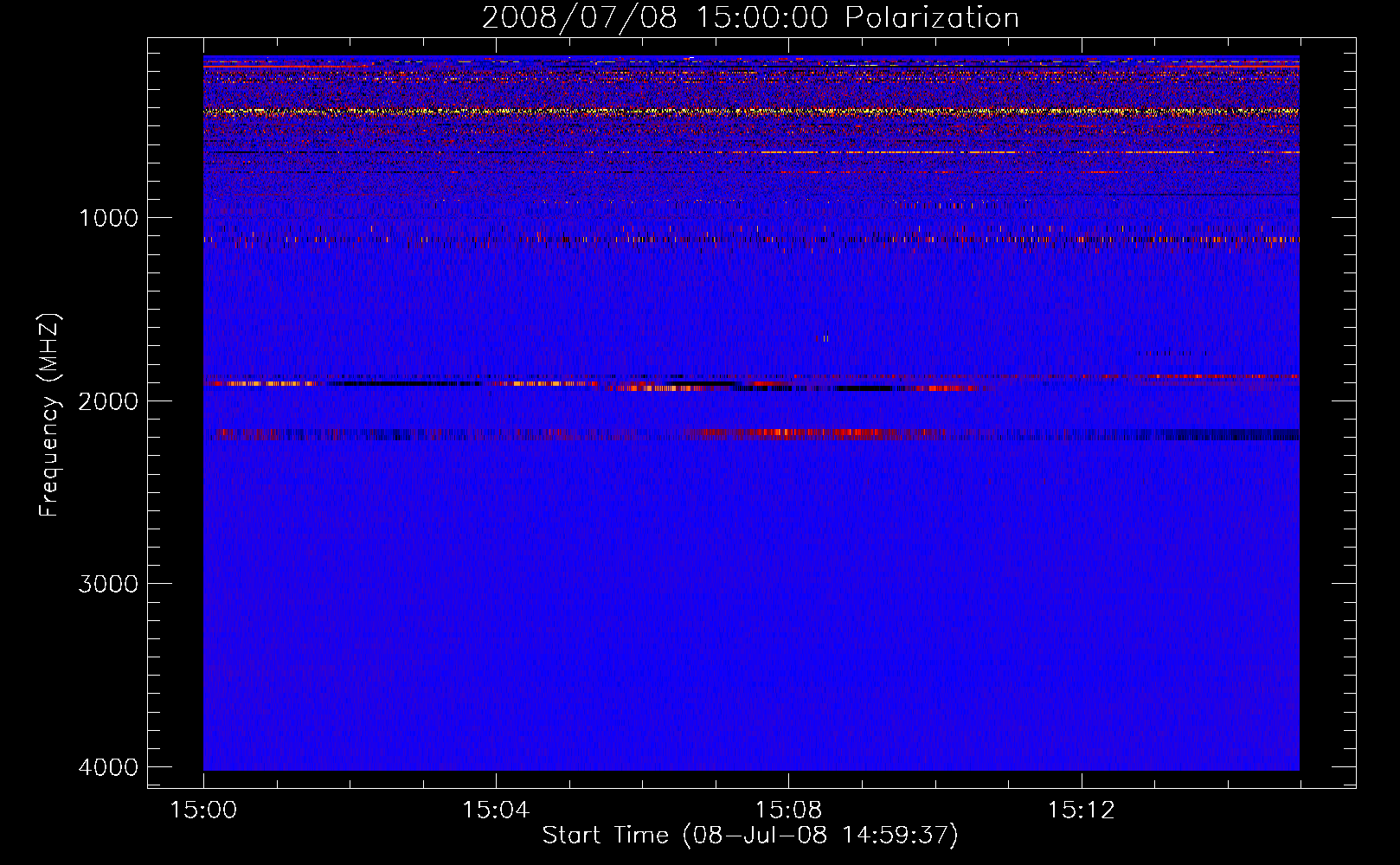Click the 2000 frequency tick label
Screen dimensions: 1400x865
coord(108,401)
